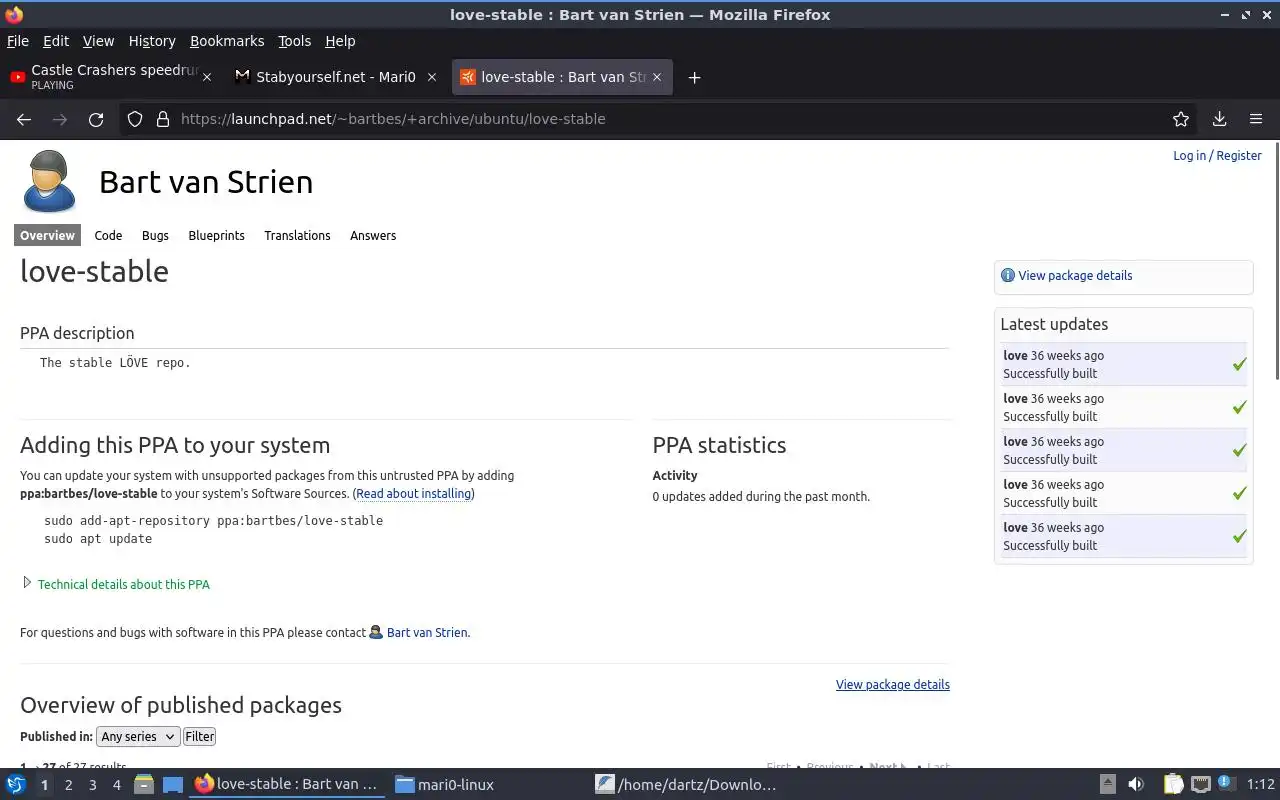Click the love-stable Firefox taskbar button
The width and height of the screenshot is (1280, 800).
coord(287,784)
